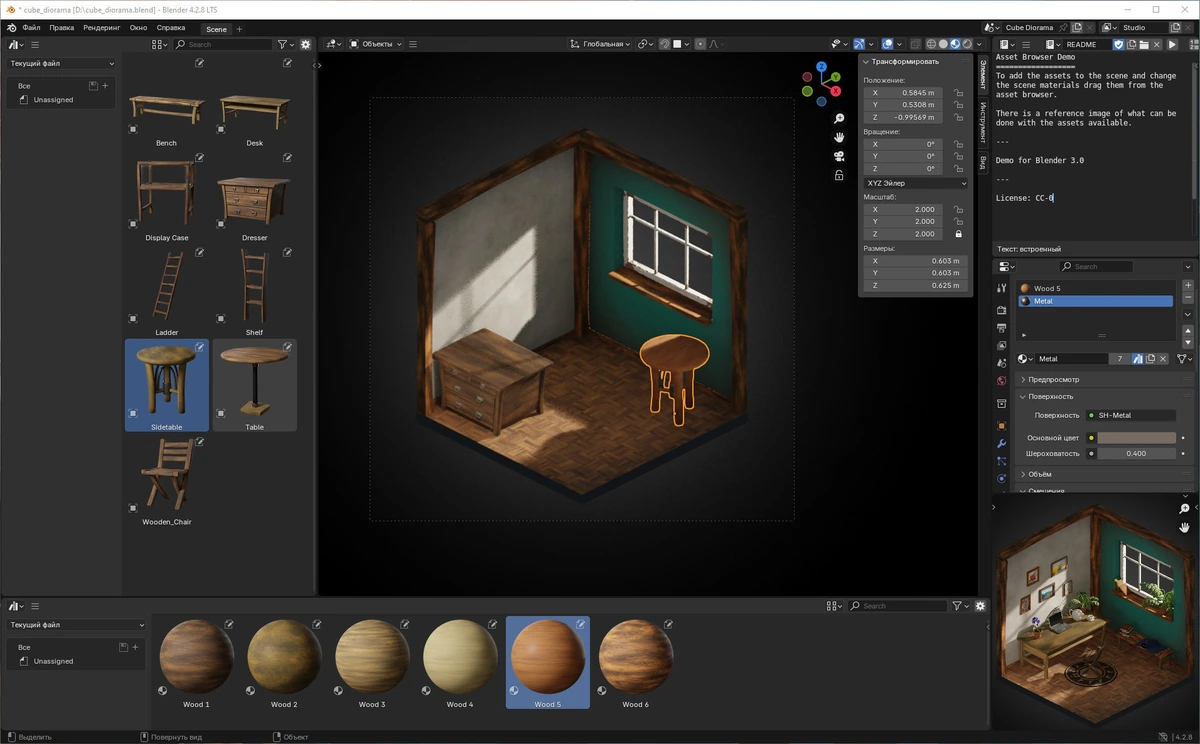Click the zoom magnifier in viewport
Viewport: 1200px width, 744px height.
coord(839,119)
